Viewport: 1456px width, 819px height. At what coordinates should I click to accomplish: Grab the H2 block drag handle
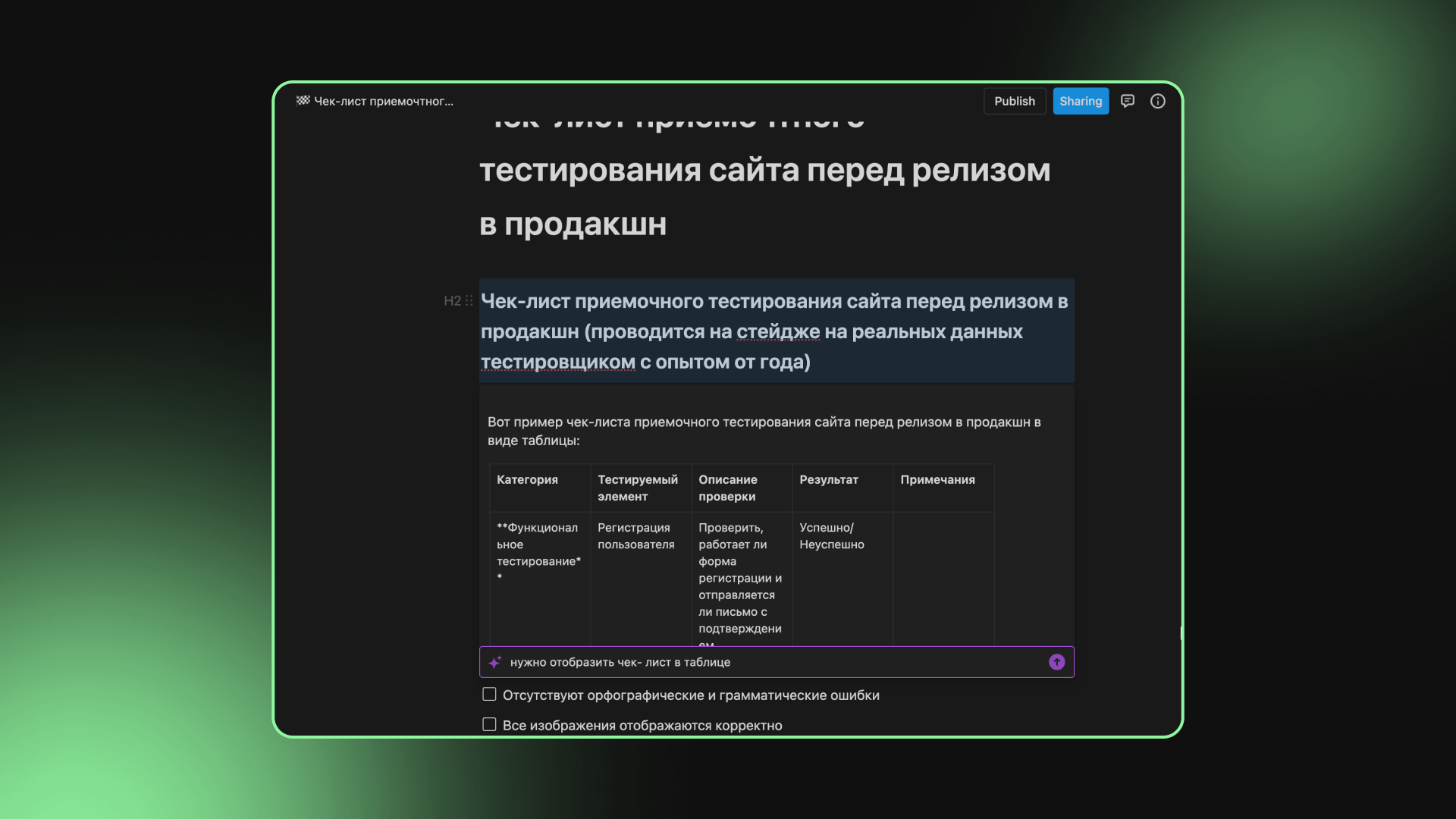(469, 301)
